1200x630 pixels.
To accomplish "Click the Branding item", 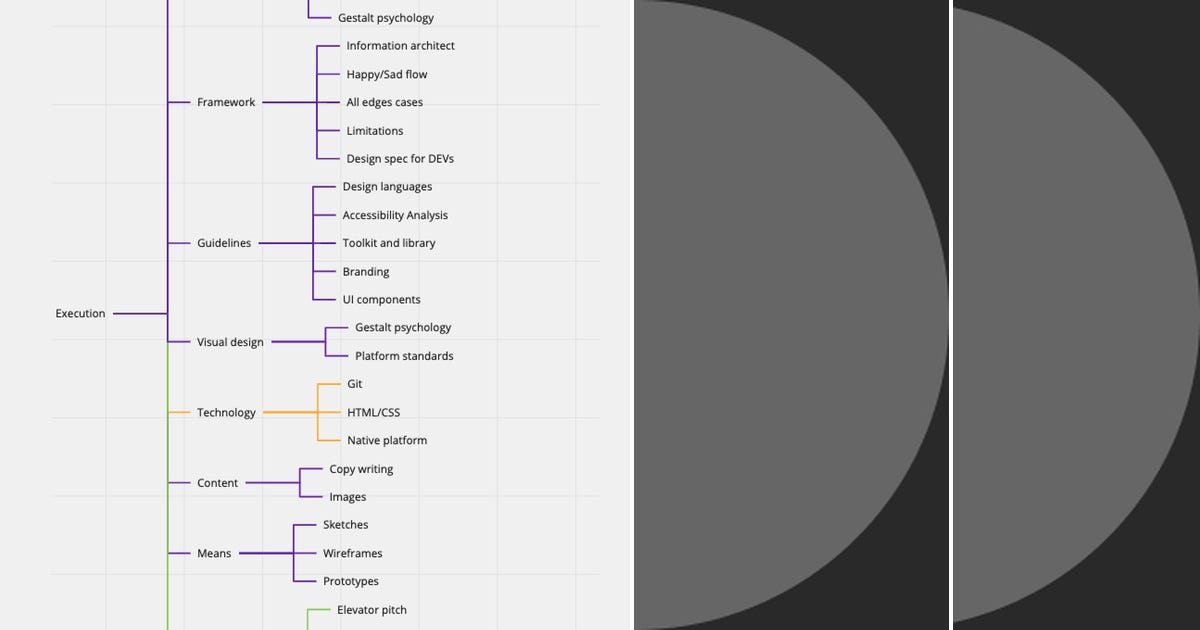I will pos(366,271).
